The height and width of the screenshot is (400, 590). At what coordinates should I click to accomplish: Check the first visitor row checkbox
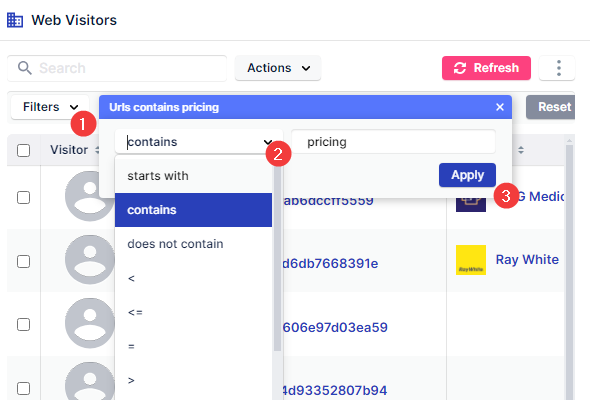23,197
